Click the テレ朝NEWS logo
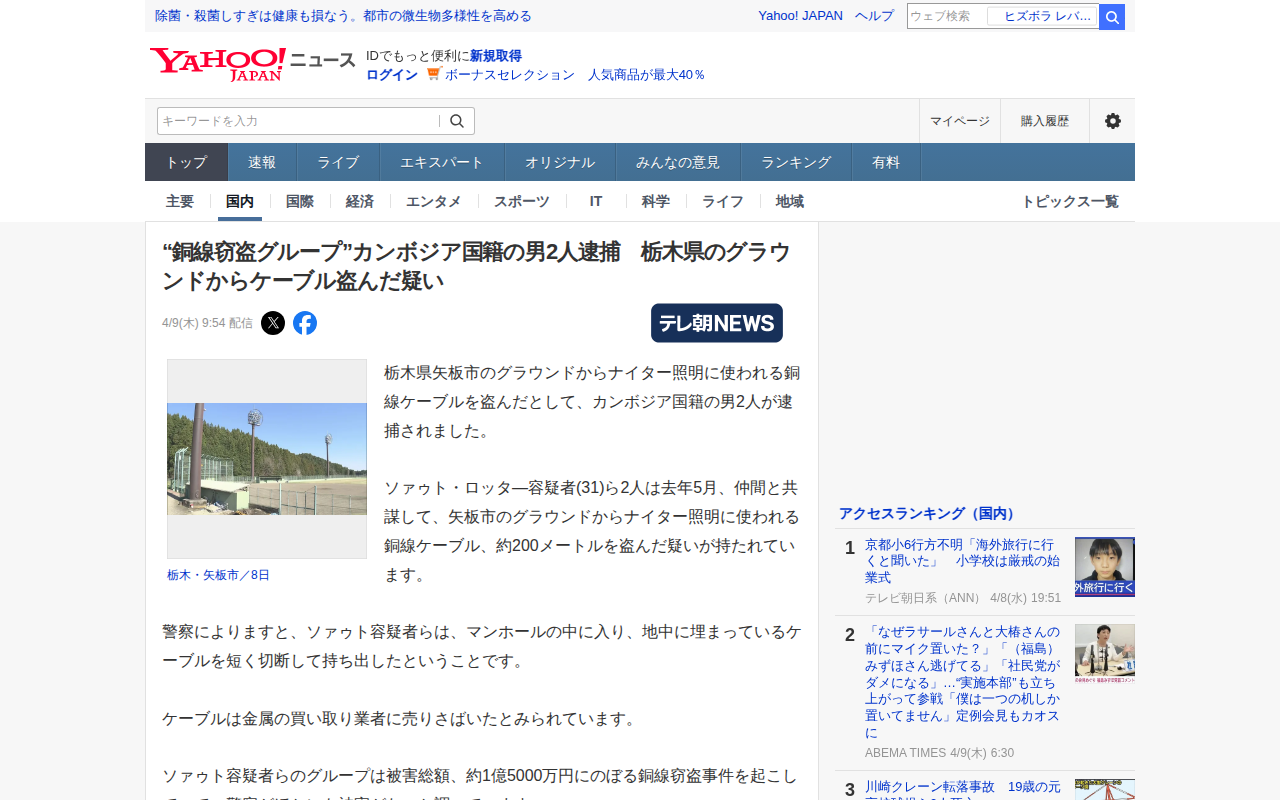The image size is (1280, 800). click(x=717, y=323)
